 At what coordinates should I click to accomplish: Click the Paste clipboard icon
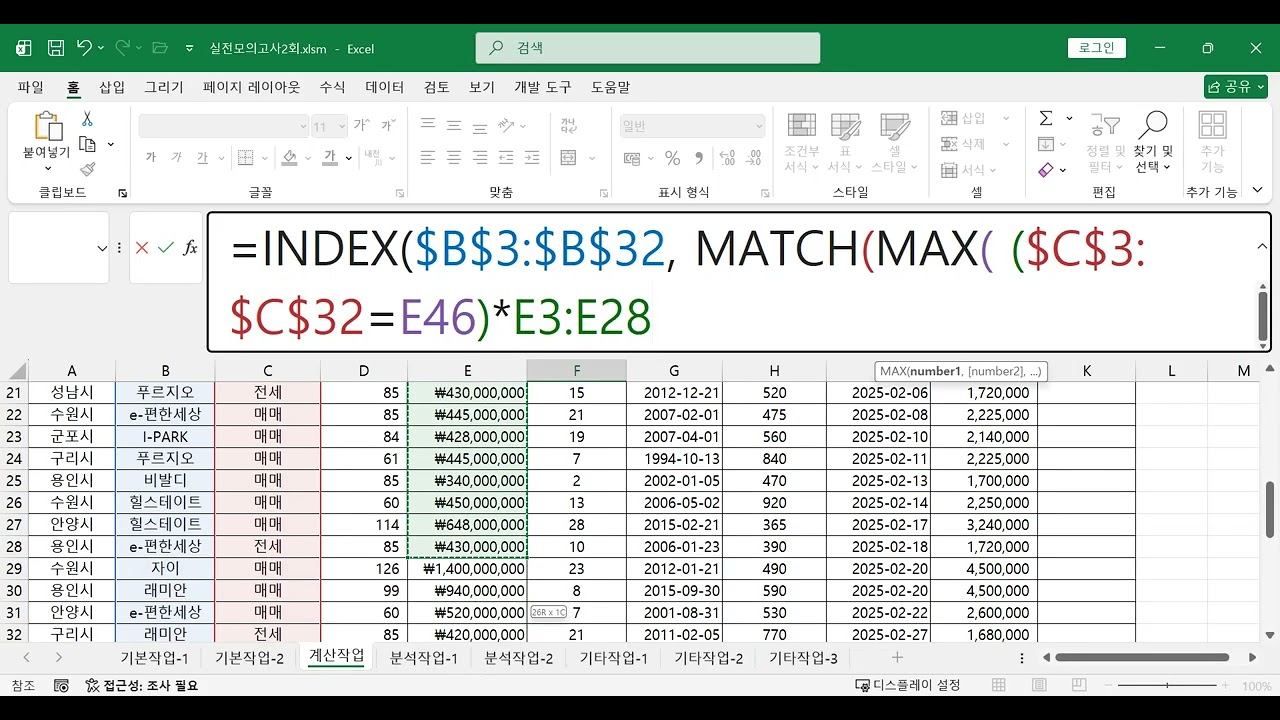pos(47,126)
